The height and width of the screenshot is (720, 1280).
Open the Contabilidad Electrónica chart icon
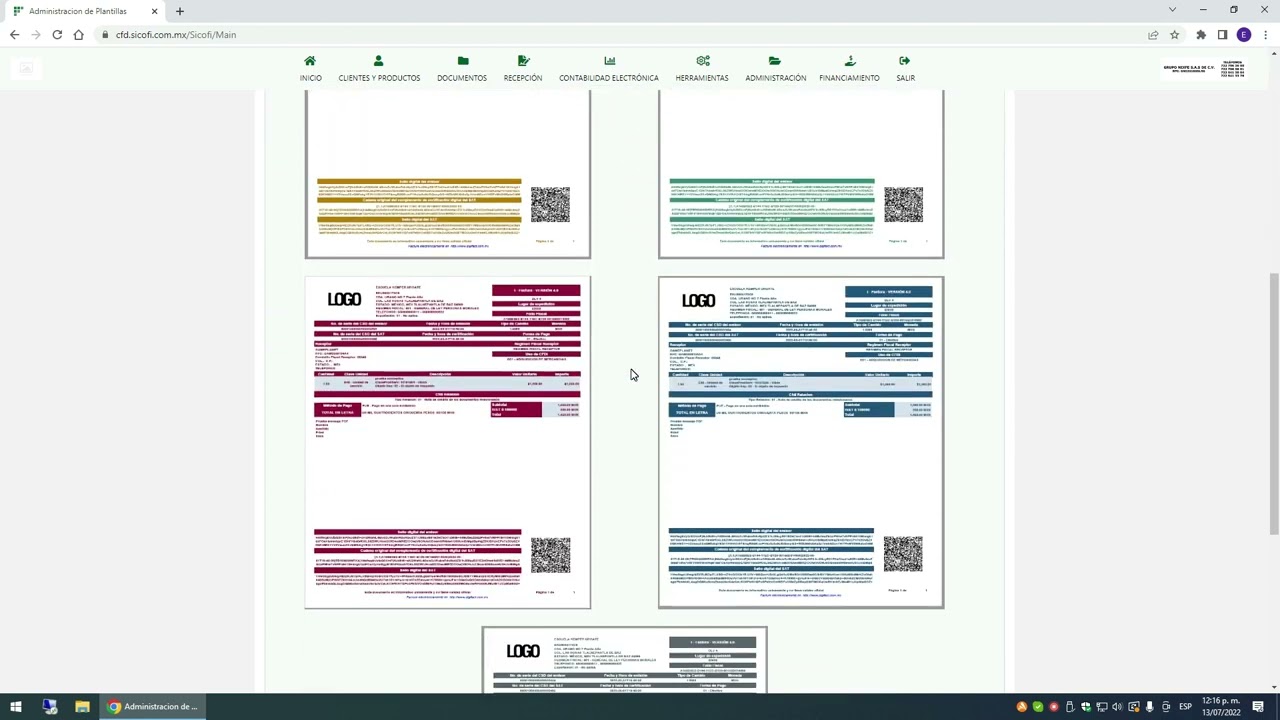tap(609, 61)
